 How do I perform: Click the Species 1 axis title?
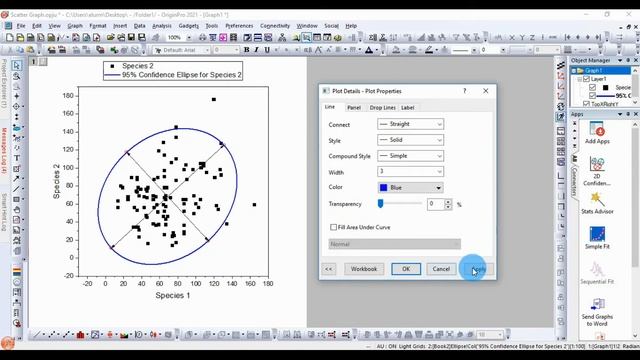(x=173, y=296)
